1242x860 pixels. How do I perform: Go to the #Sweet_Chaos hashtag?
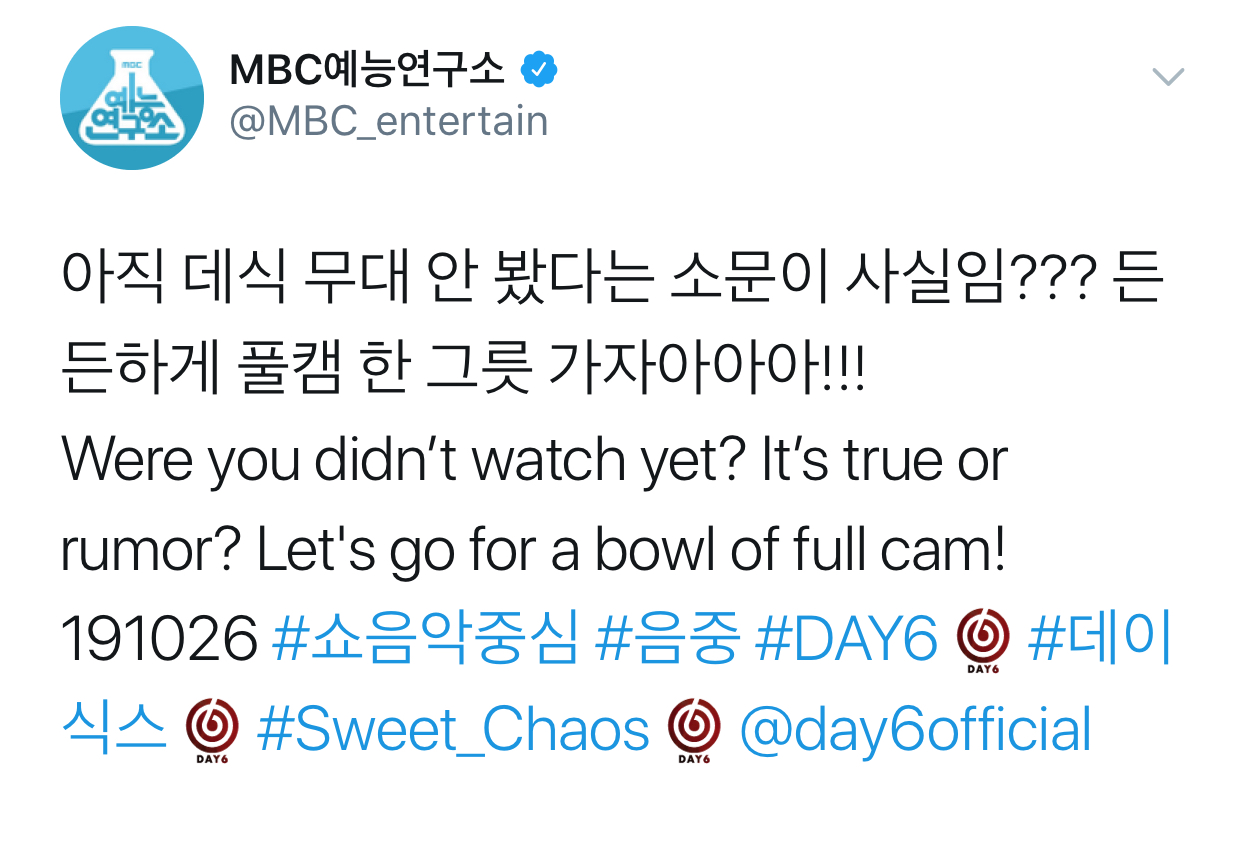pos(453,731)
